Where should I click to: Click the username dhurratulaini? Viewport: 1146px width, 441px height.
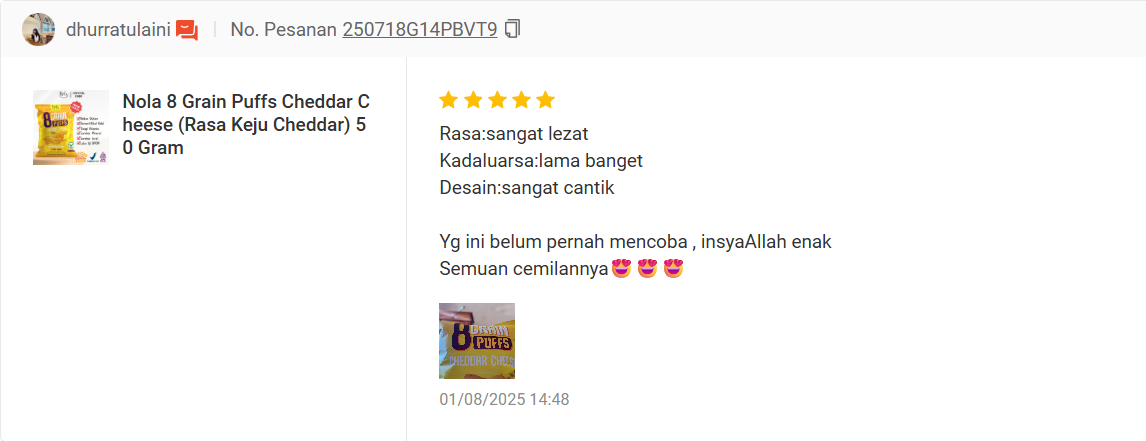[x=118, y=30]
